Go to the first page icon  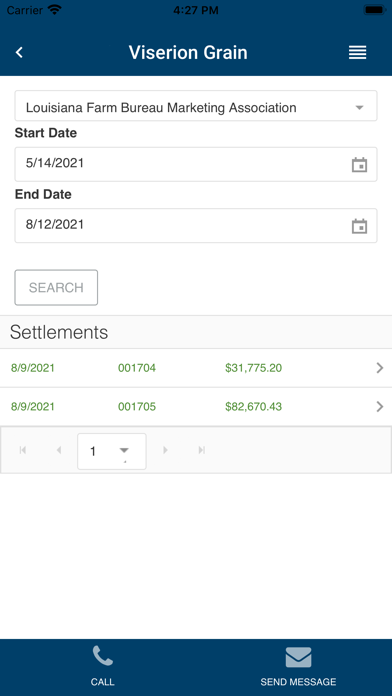[x=23, y=451]
